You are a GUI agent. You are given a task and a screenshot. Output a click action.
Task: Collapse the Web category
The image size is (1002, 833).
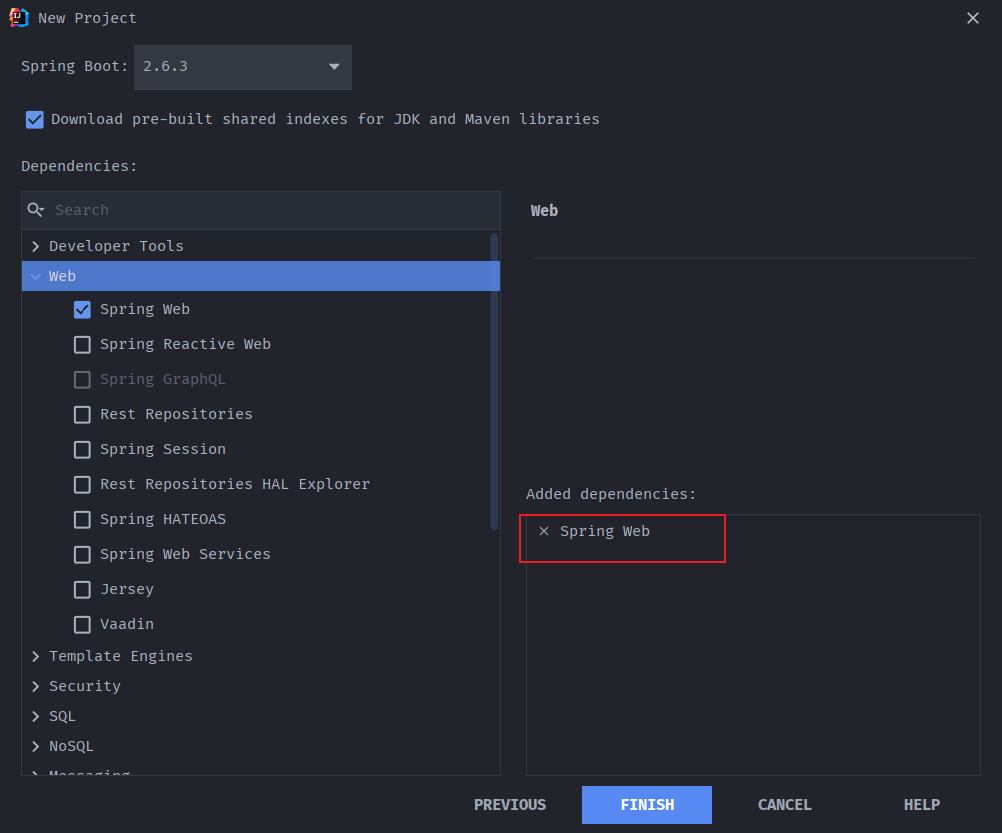[x=36, y=276]
